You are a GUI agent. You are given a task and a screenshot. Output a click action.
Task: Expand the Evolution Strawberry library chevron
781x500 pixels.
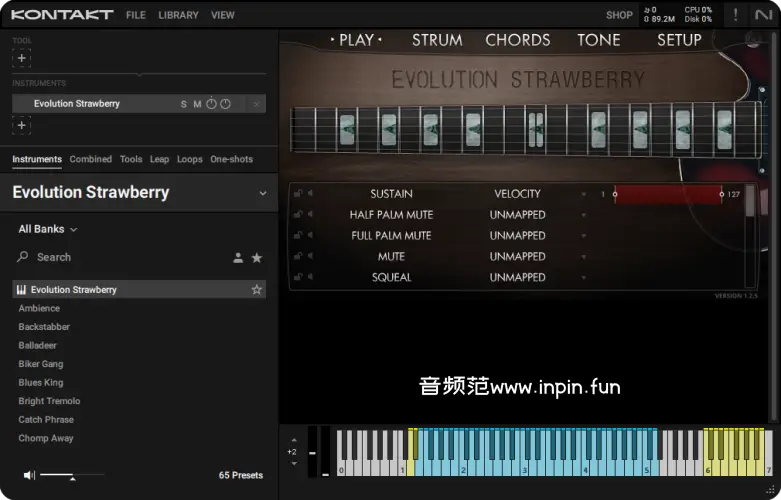pos(263,193)
